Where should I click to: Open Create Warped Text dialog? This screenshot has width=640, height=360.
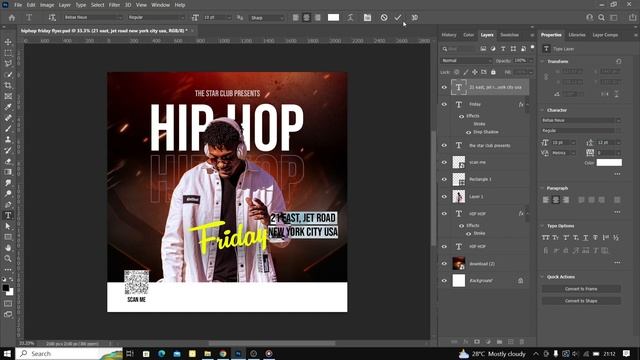tap(350, 18)
